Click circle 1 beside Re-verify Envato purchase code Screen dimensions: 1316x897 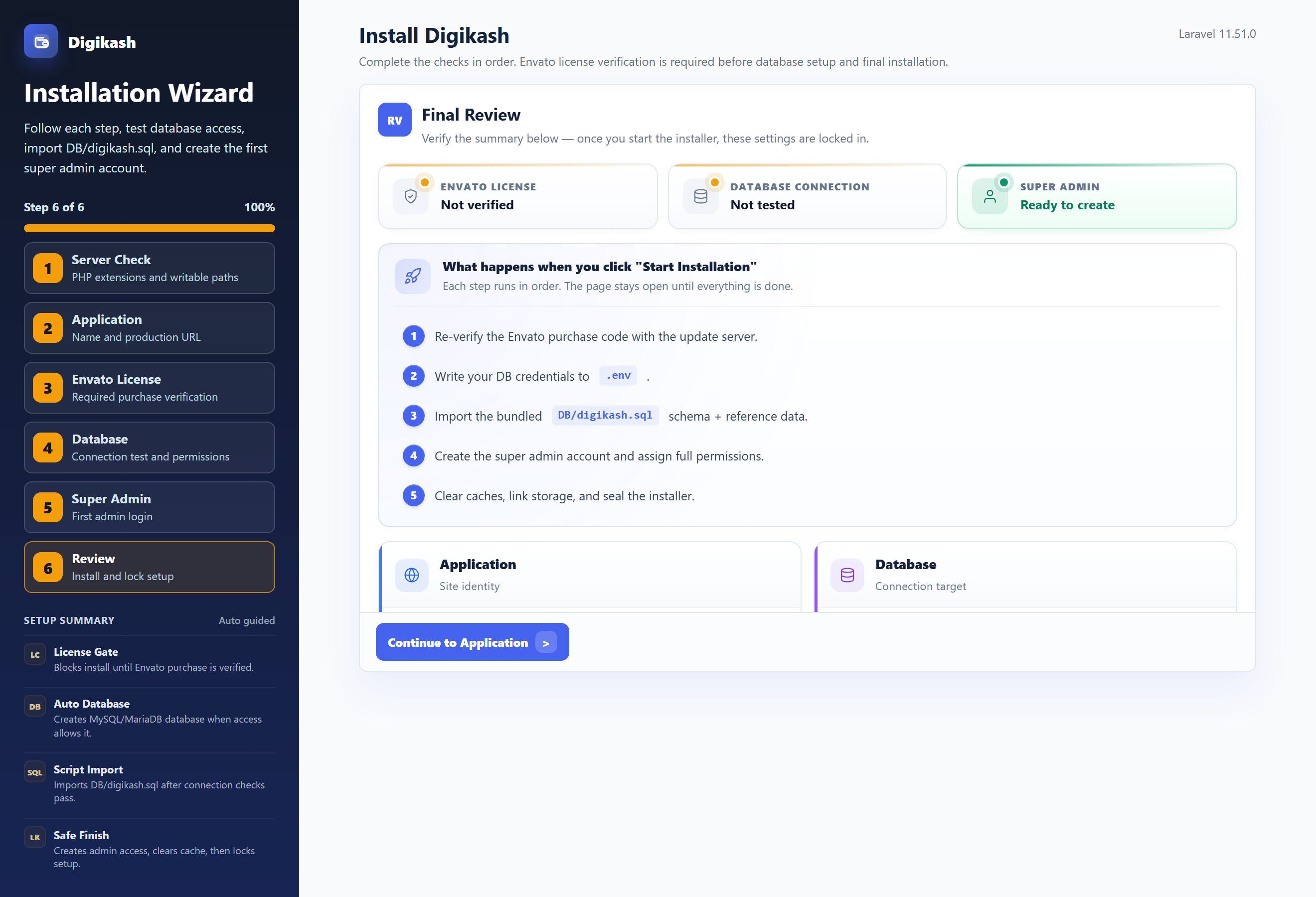coord(413,336)
